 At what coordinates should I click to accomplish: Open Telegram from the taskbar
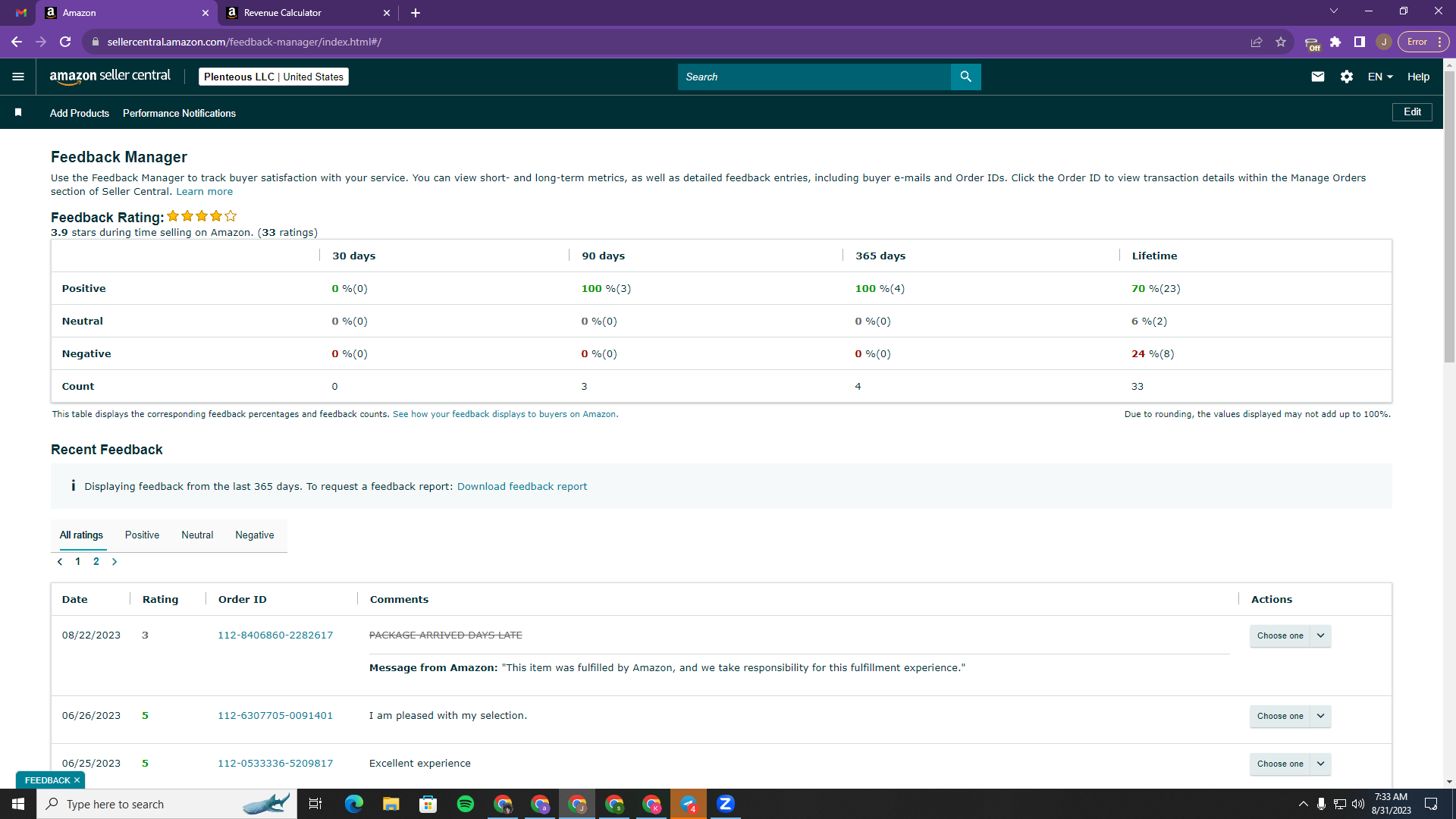coord(689,804)
